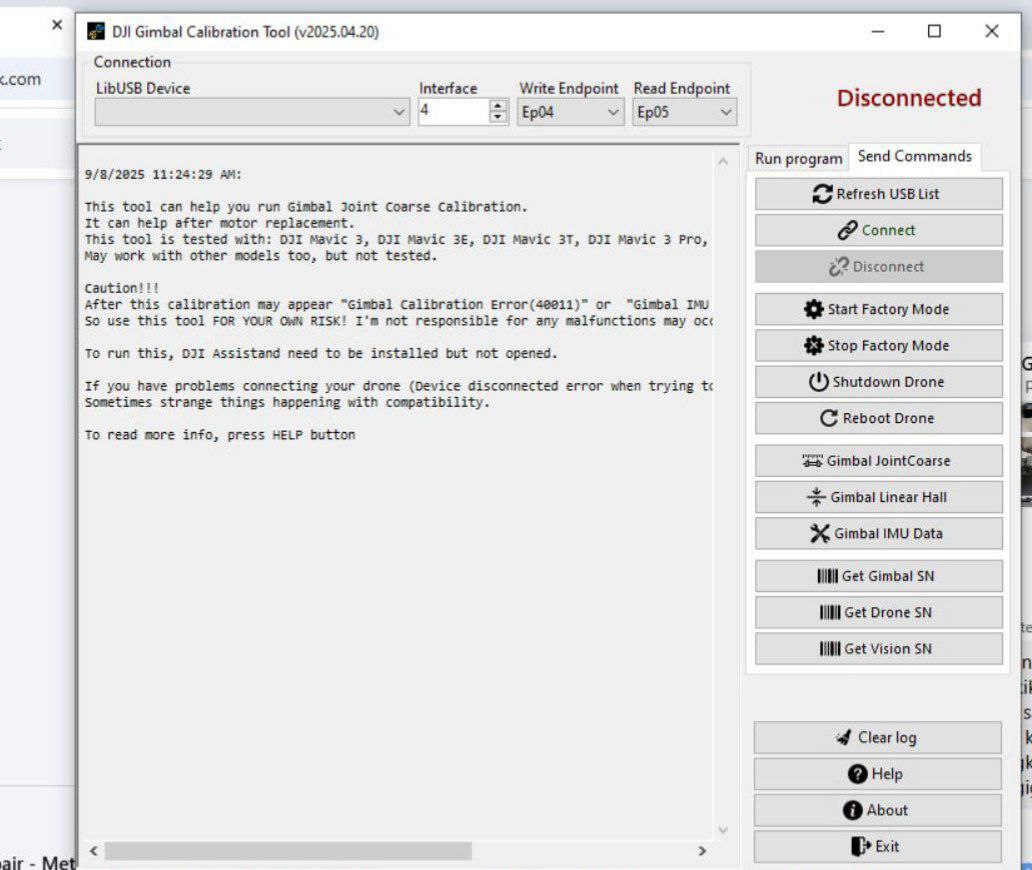1032x870 pixels.
Task: Click the Gimbal Linear Hall icon
Action: point(816,497)
